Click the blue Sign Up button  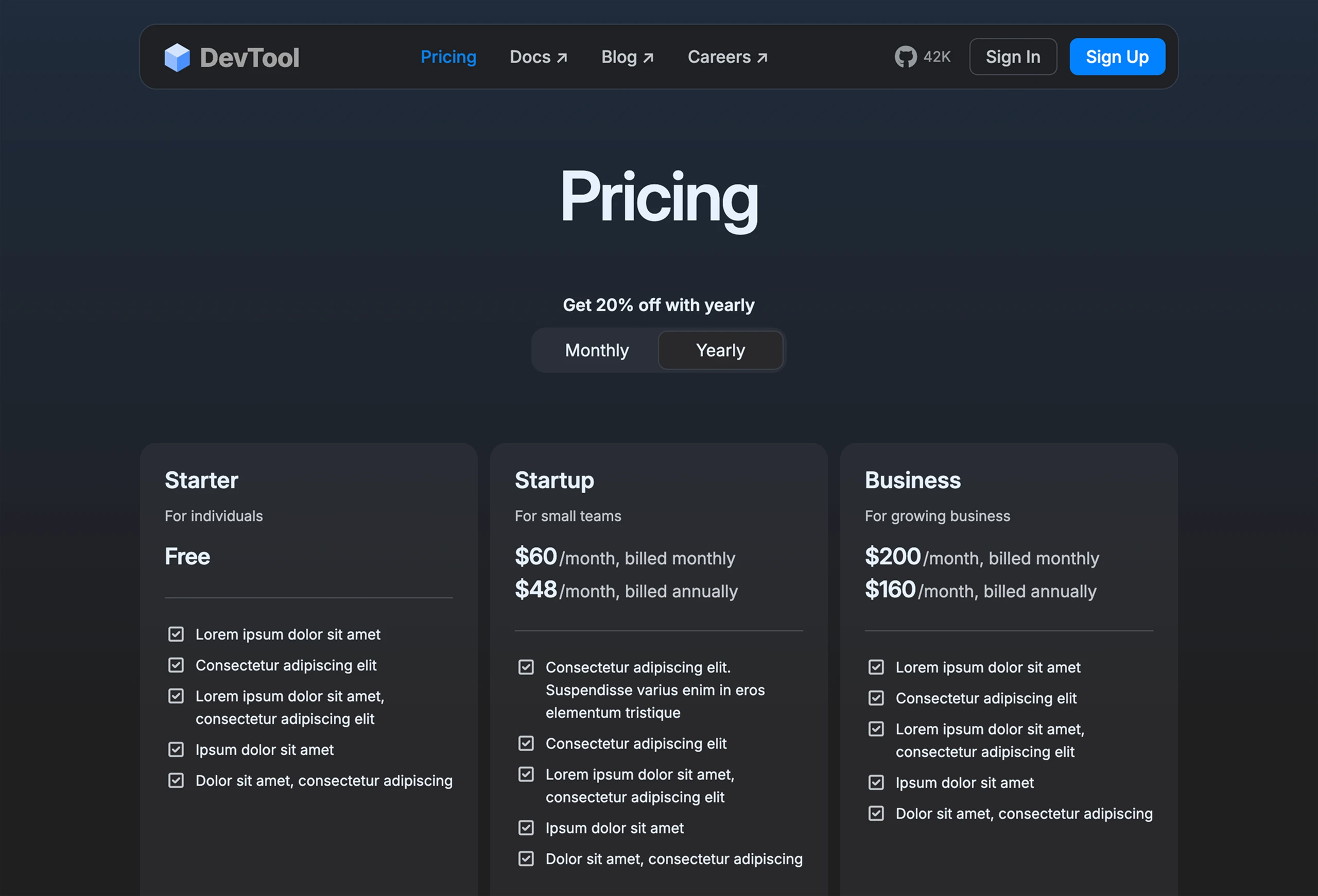1117,57
